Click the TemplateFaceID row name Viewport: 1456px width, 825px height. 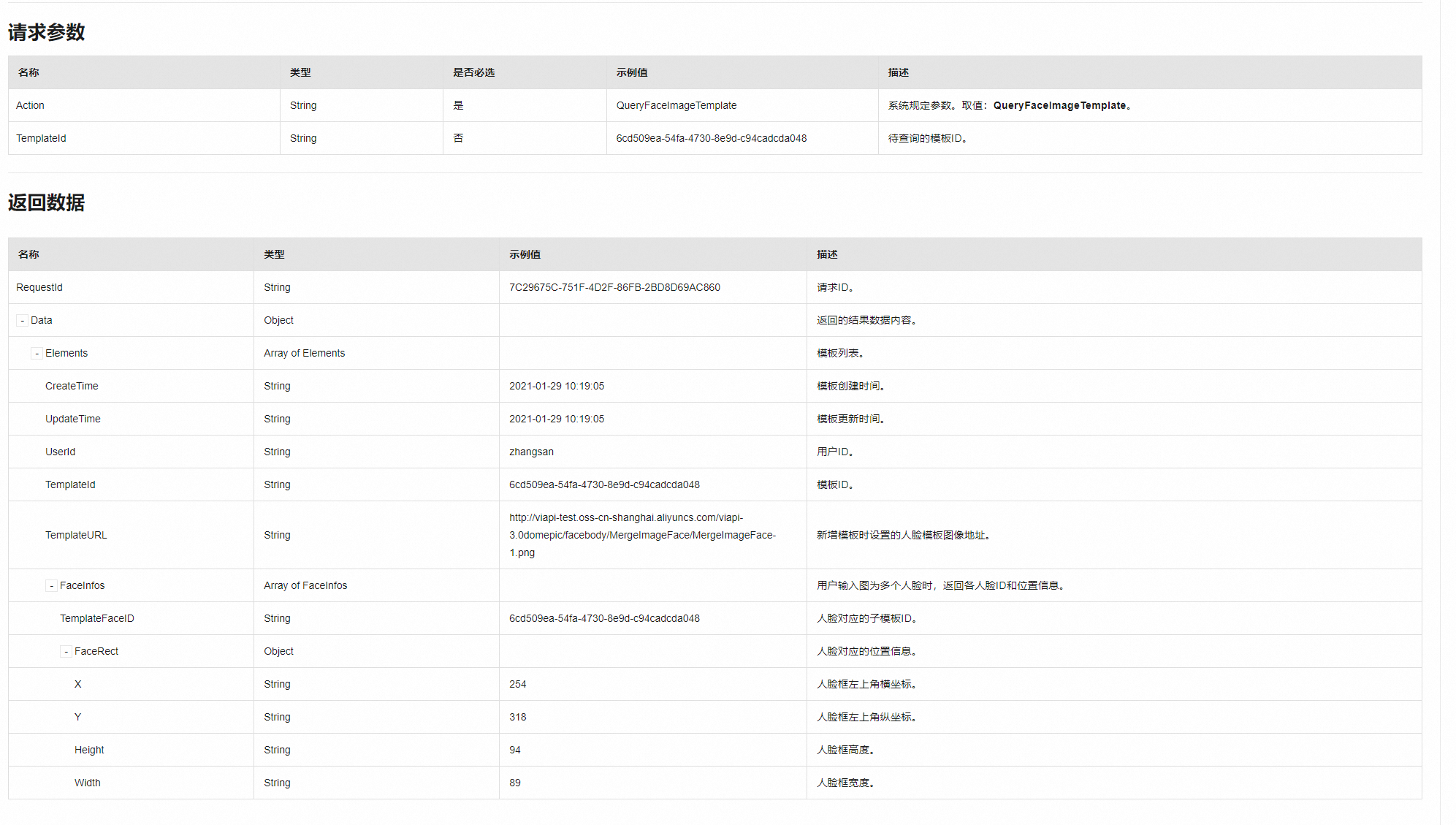pos(97,618)
